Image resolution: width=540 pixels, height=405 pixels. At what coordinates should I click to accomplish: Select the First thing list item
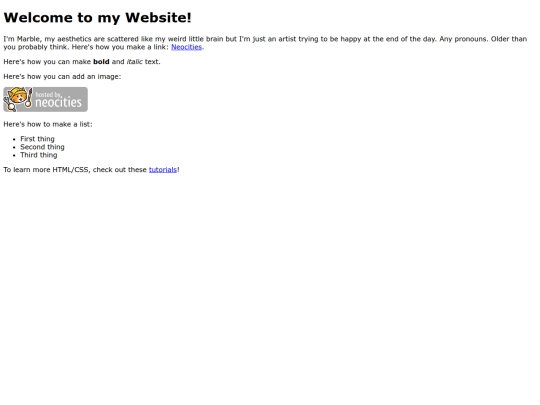37,139
